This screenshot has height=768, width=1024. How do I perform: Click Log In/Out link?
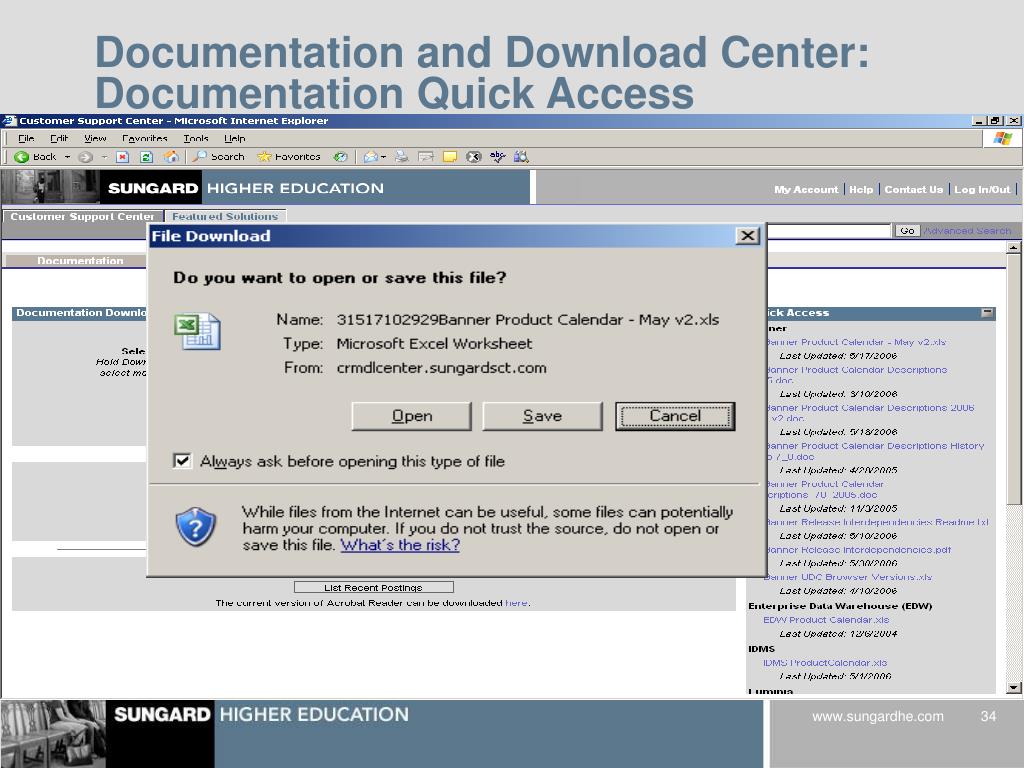(982, 189)
